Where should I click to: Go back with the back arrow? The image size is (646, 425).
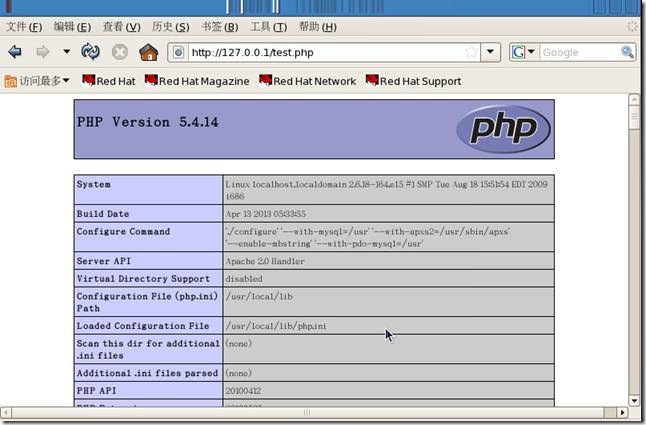click(x=15, y=52)
